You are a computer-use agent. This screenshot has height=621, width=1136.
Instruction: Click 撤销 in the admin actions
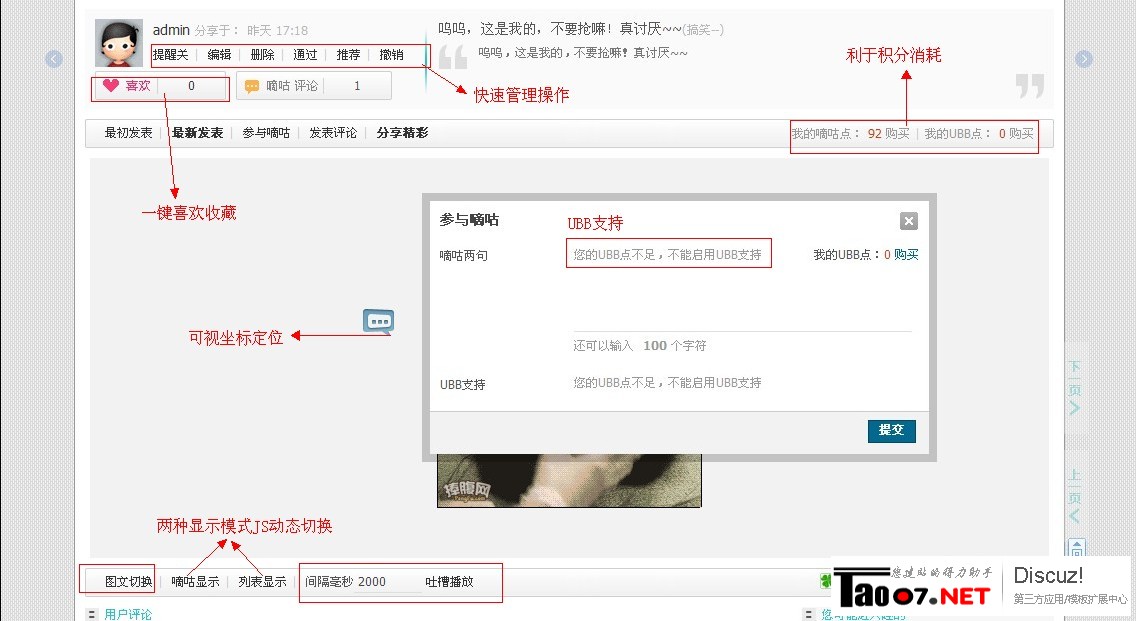(391, 54)
